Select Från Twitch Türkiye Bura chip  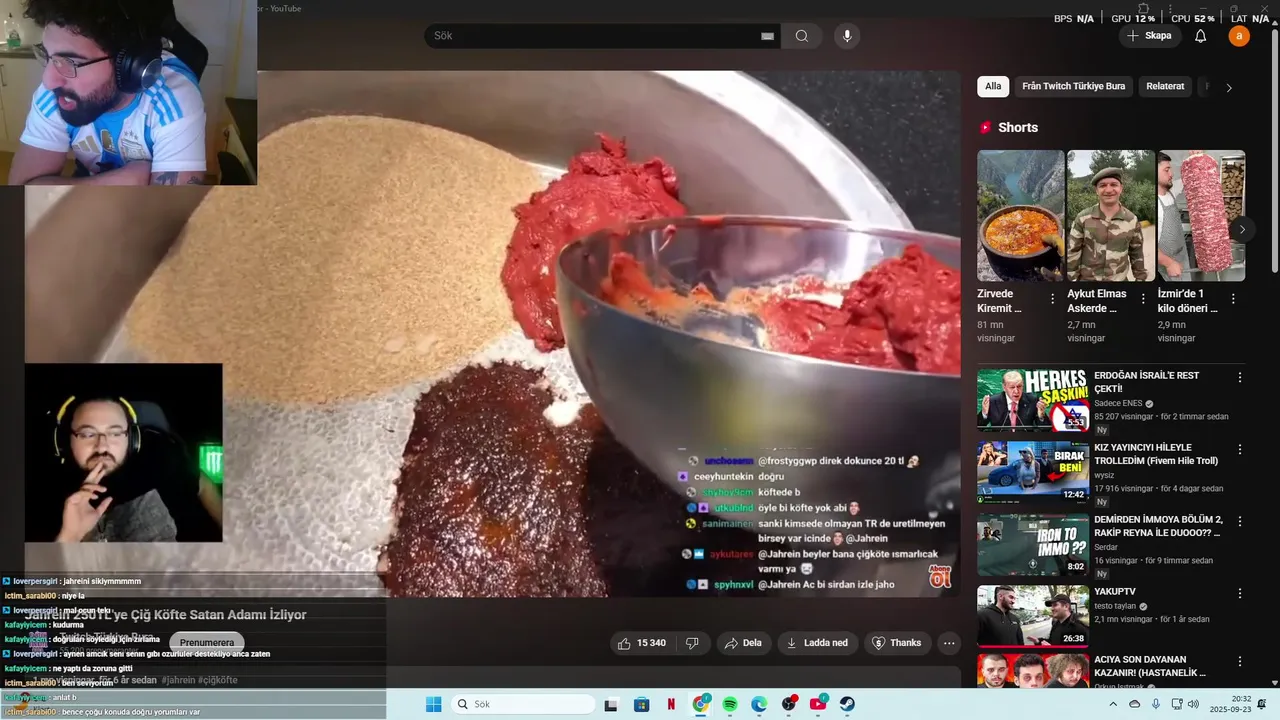click(1073, 87)
